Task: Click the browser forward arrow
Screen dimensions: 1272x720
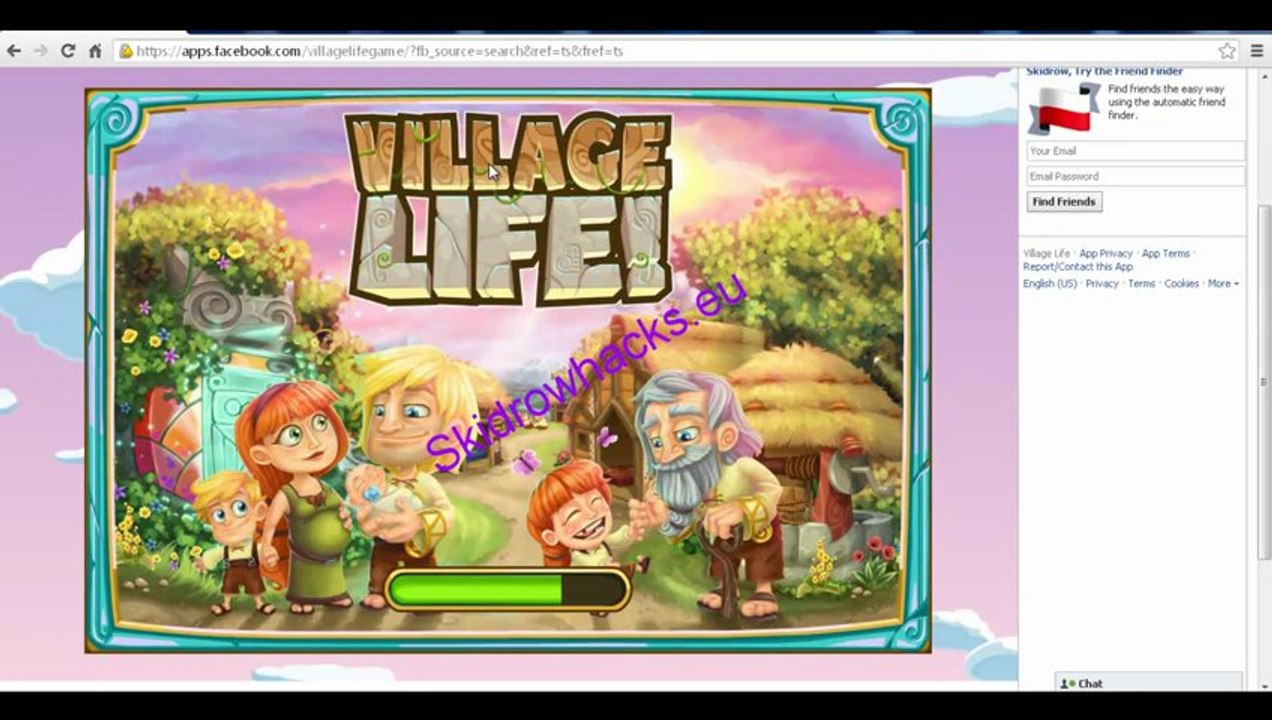Action: coord(41,50)
